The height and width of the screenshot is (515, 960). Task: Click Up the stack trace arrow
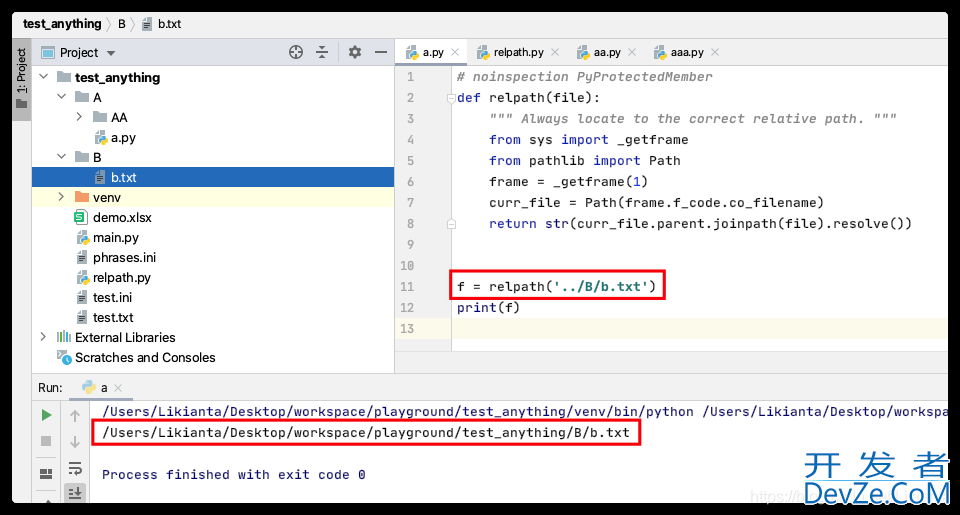(75, 416)
